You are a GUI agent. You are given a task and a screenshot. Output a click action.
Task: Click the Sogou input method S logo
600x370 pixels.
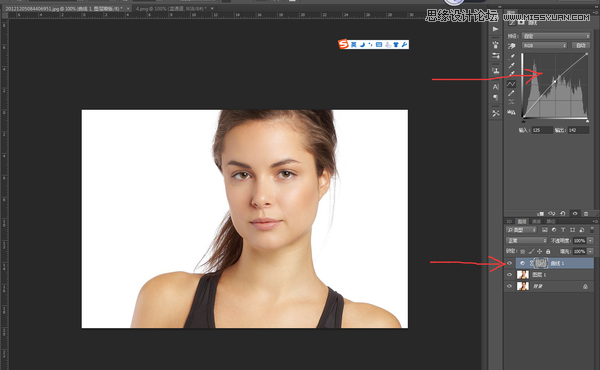tap(343, 44)
